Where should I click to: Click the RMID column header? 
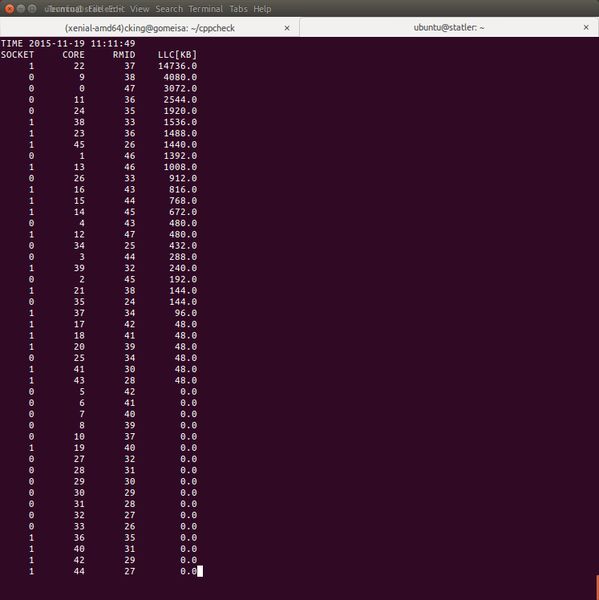[x=124, y=55]
